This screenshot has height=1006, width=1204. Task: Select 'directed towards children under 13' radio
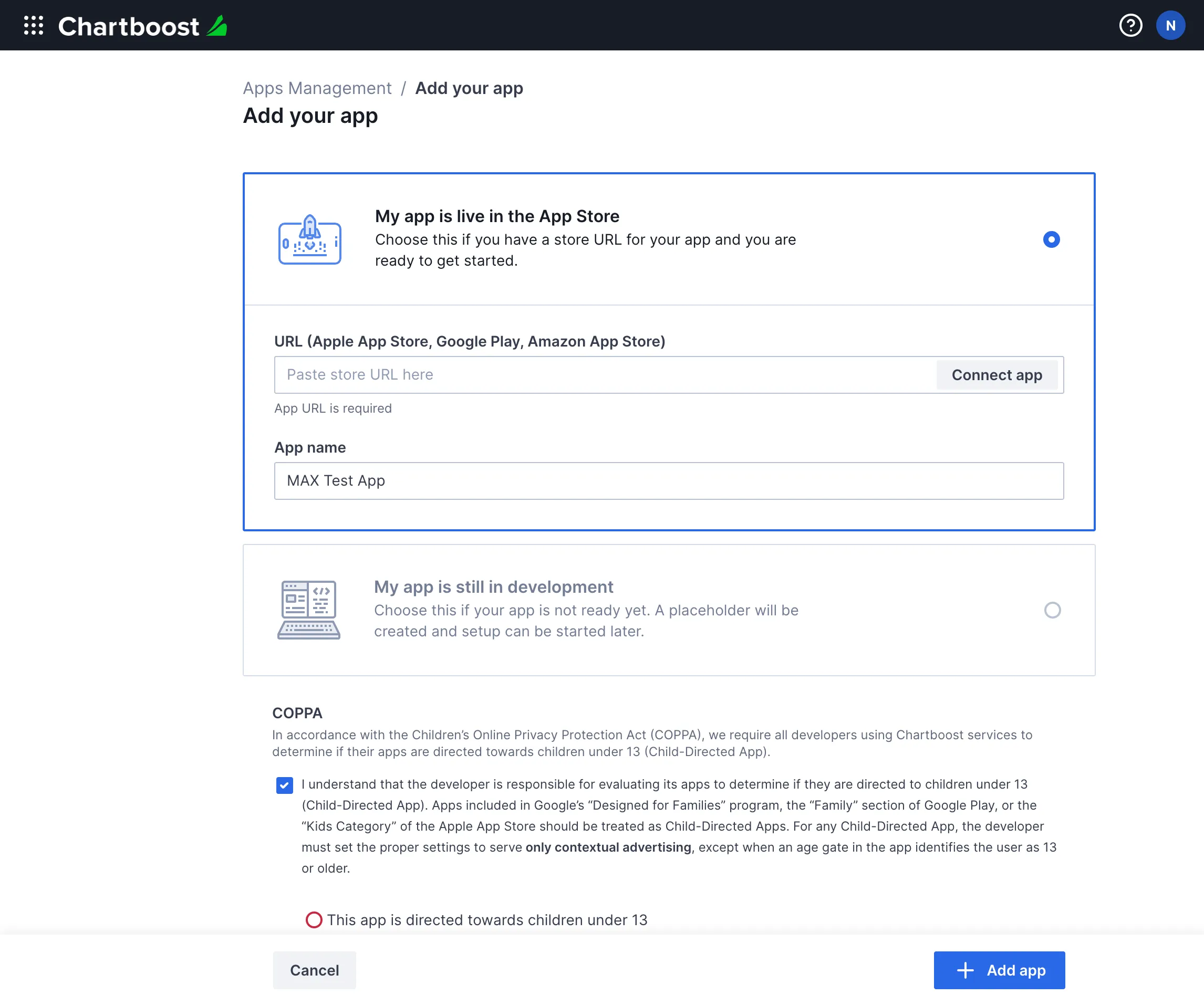pos(314,919)
